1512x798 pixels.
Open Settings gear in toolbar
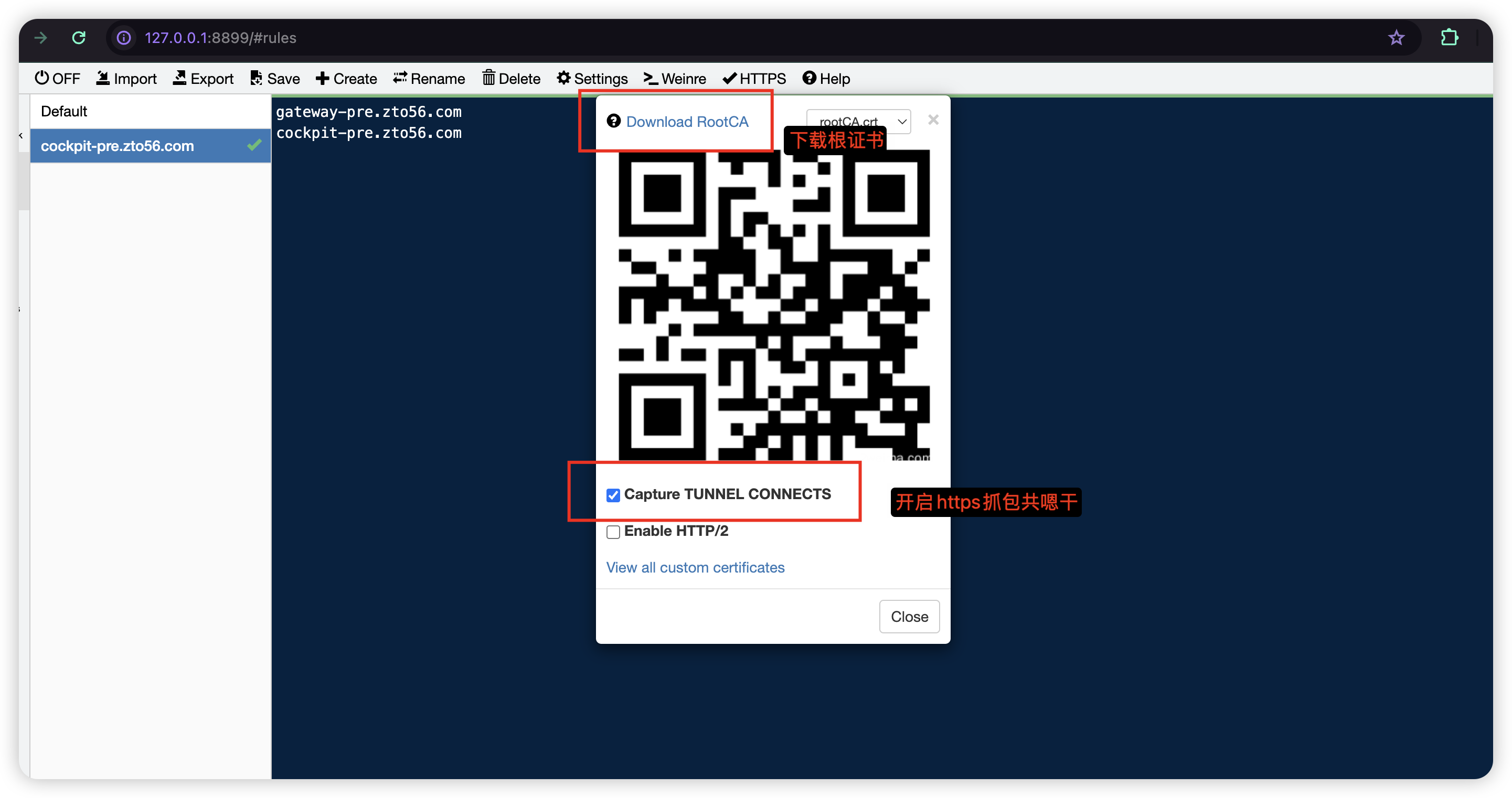pos(563,78)
